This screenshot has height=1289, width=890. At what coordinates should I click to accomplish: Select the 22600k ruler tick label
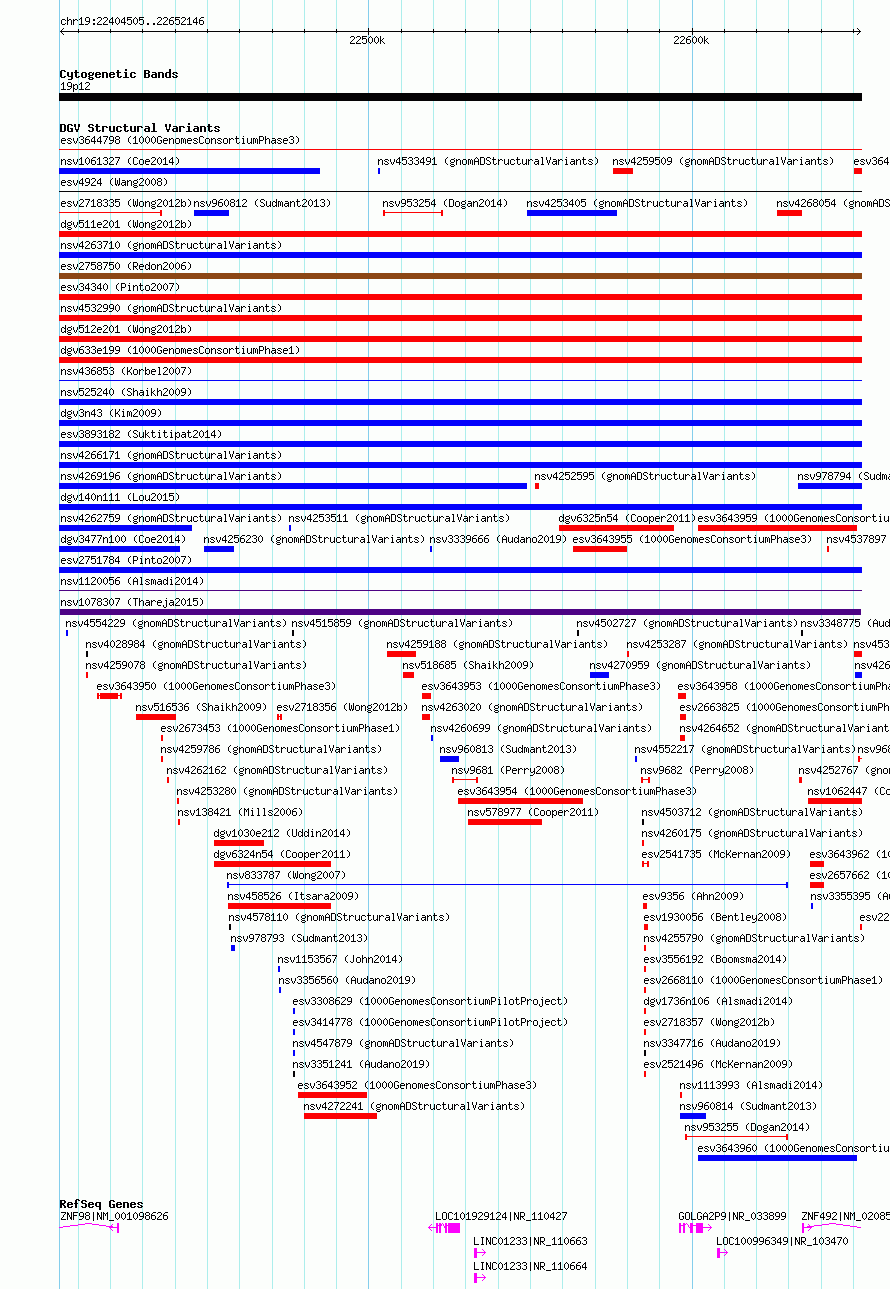(691, 40)
